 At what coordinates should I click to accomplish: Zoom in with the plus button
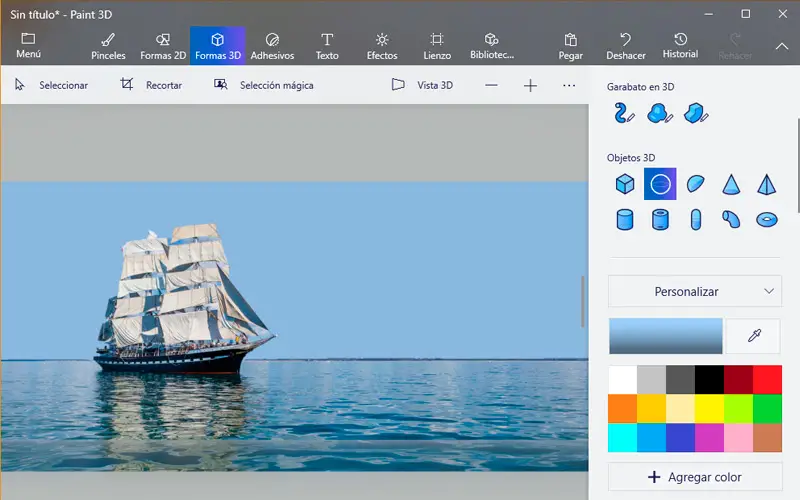coord(530,85)
